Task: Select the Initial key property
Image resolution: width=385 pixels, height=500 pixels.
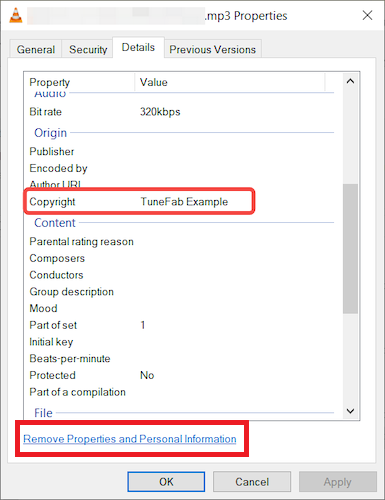Action: point(51,342)
